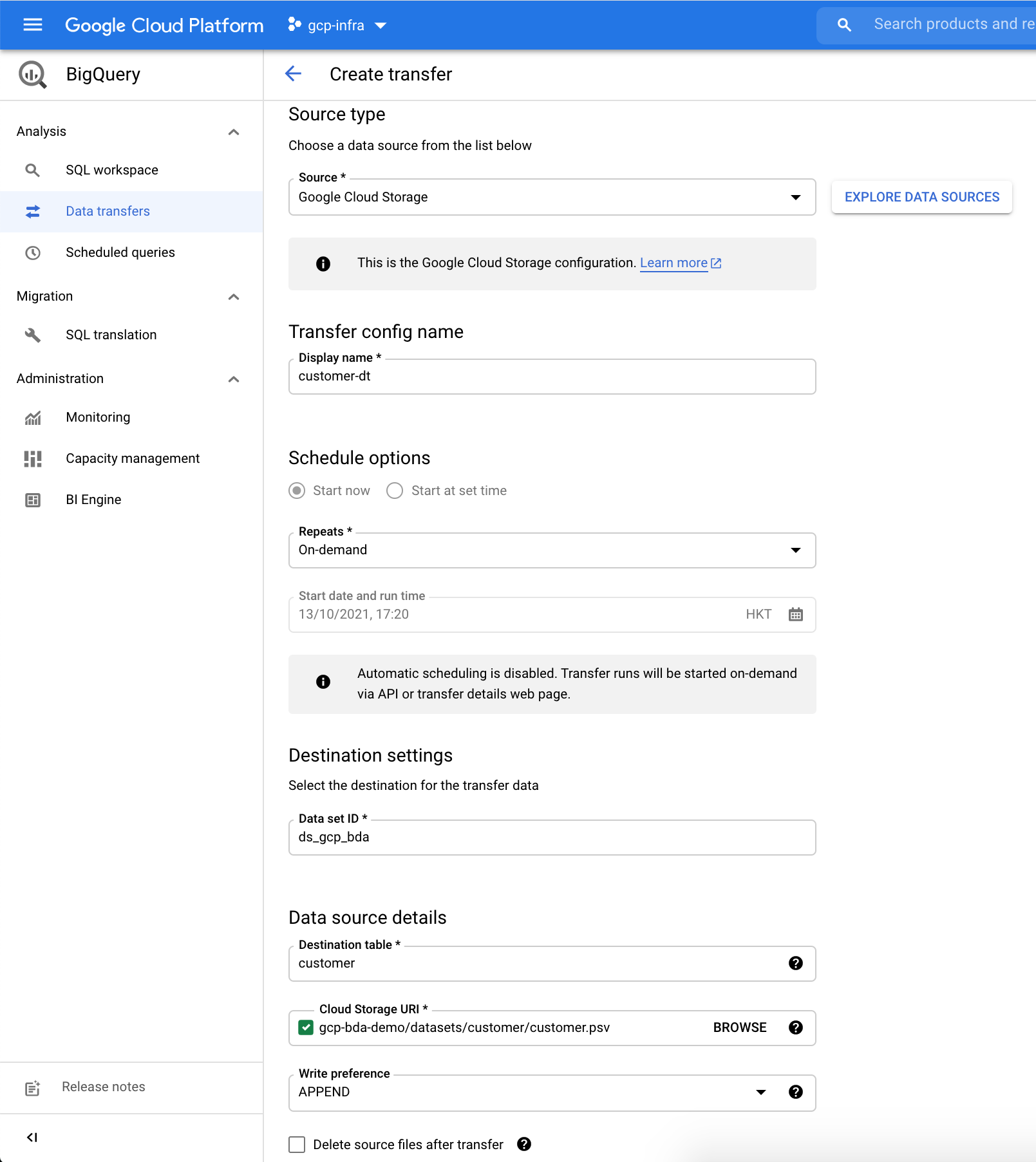This screenshot has width=1036, height=1162.
Task: Click the Monitoring chart icon
Action: click(32, 417)
